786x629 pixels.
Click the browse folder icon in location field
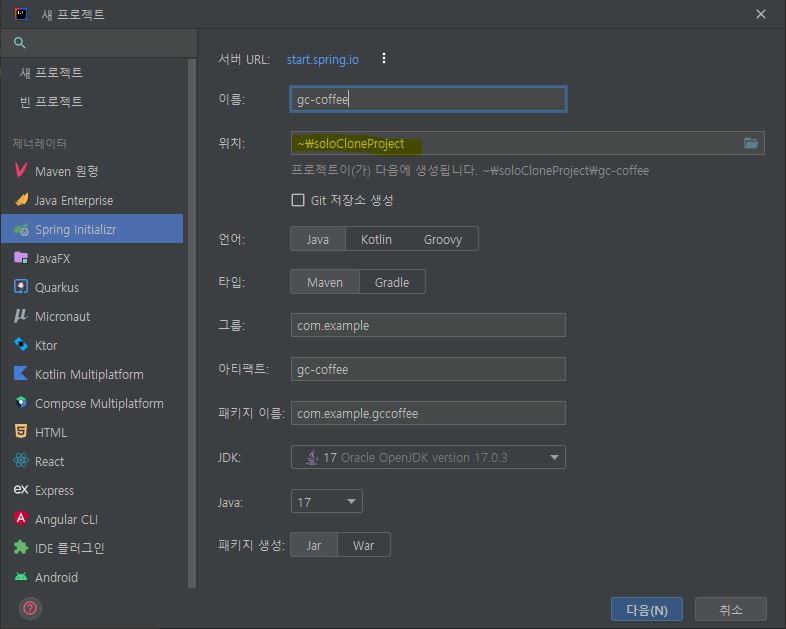pyautogui.click(x=750, y=143)
